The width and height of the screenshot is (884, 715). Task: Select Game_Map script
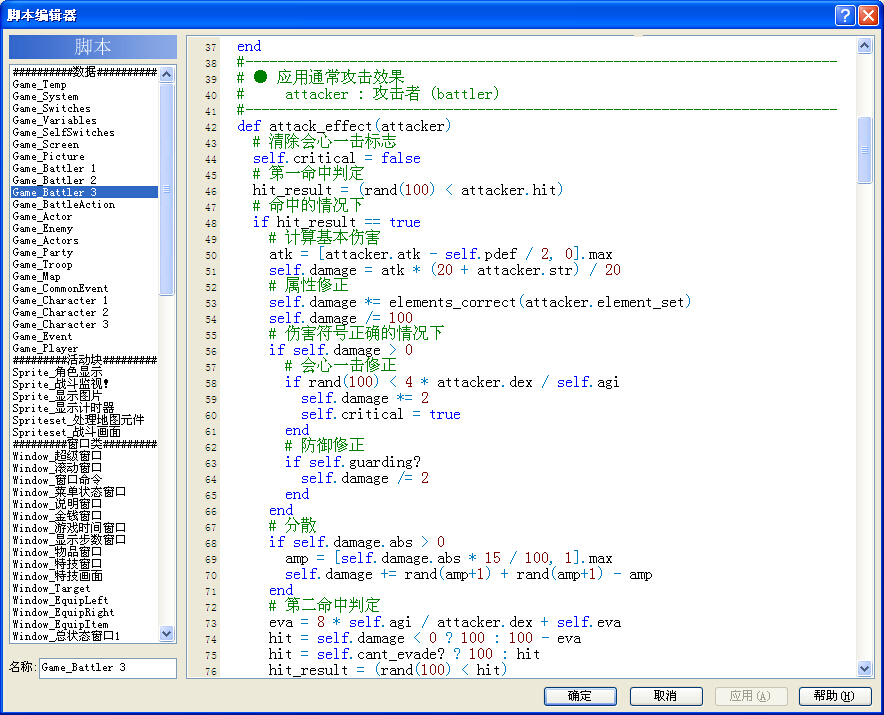point(85,276)
